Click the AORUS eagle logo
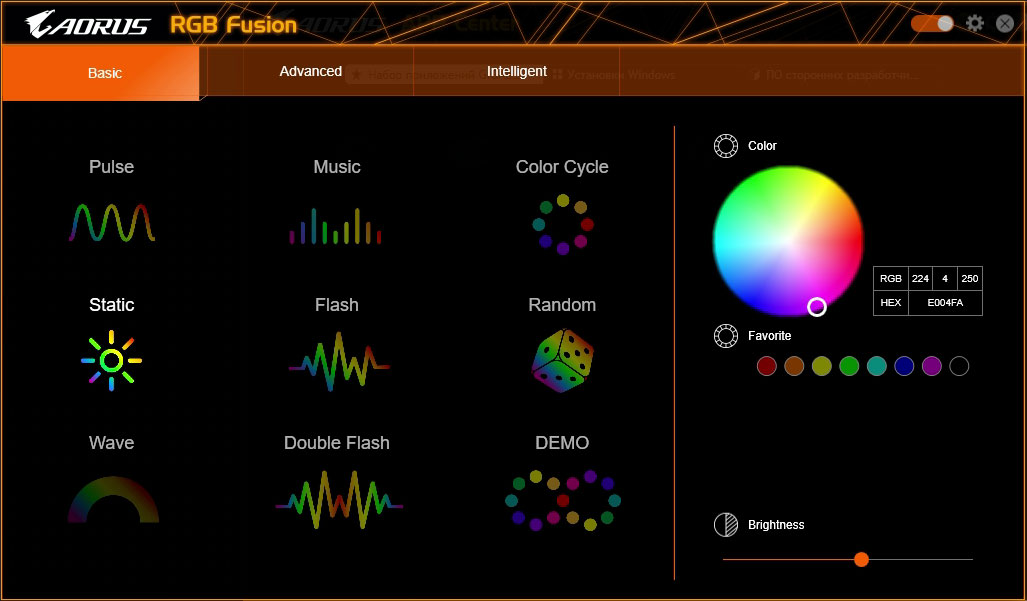The width and height of the screenshot is (1027, 601). [88, 24]
